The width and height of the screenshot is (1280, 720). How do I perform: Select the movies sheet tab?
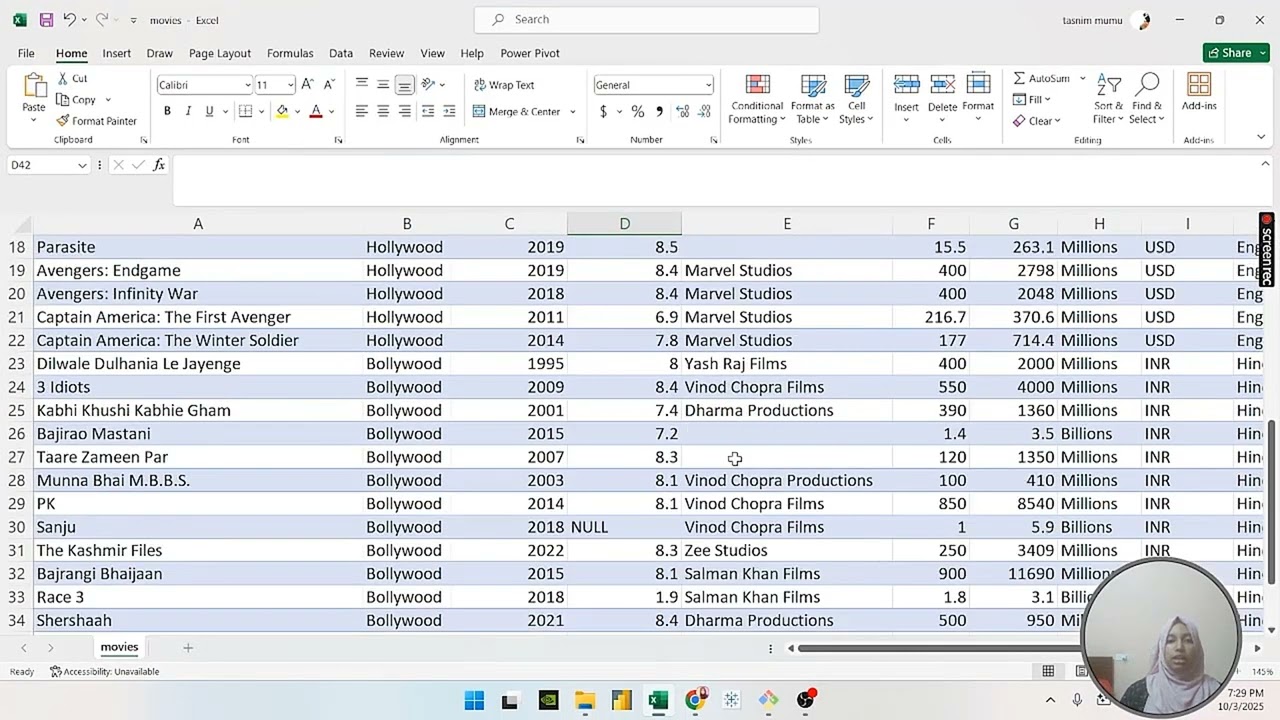(x=119, y=647)
